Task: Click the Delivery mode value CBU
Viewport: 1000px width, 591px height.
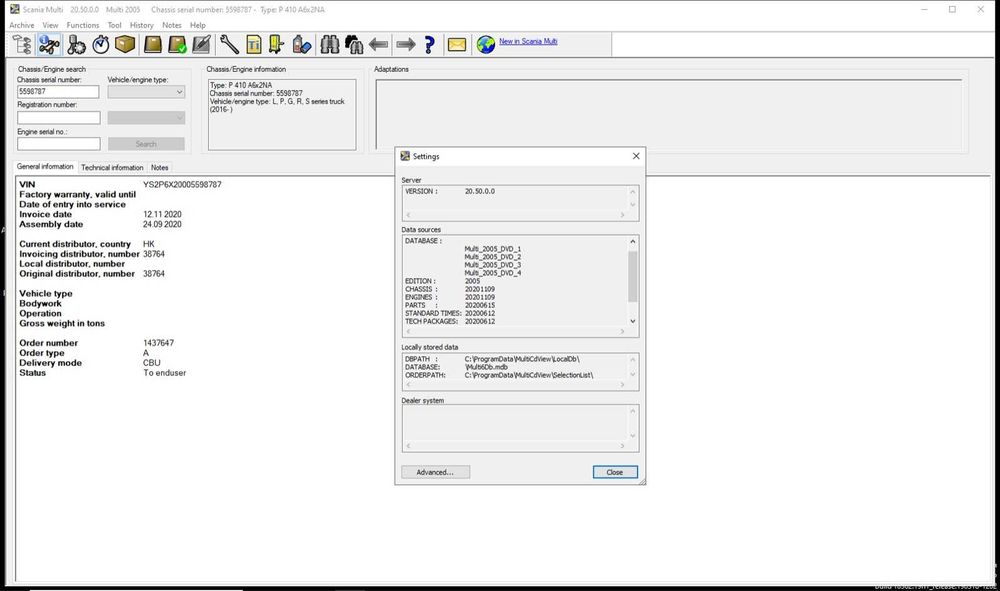Action: pyautogui.click(x=152, y=363)
